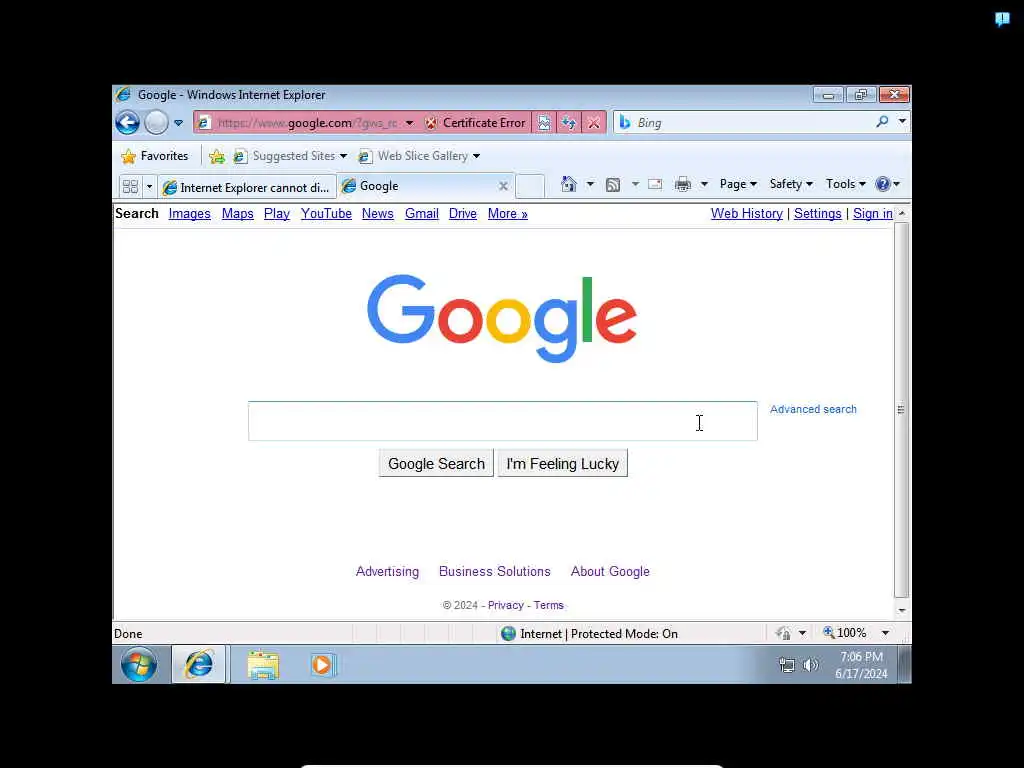Open the YouTube link

(x=327, y=214)
